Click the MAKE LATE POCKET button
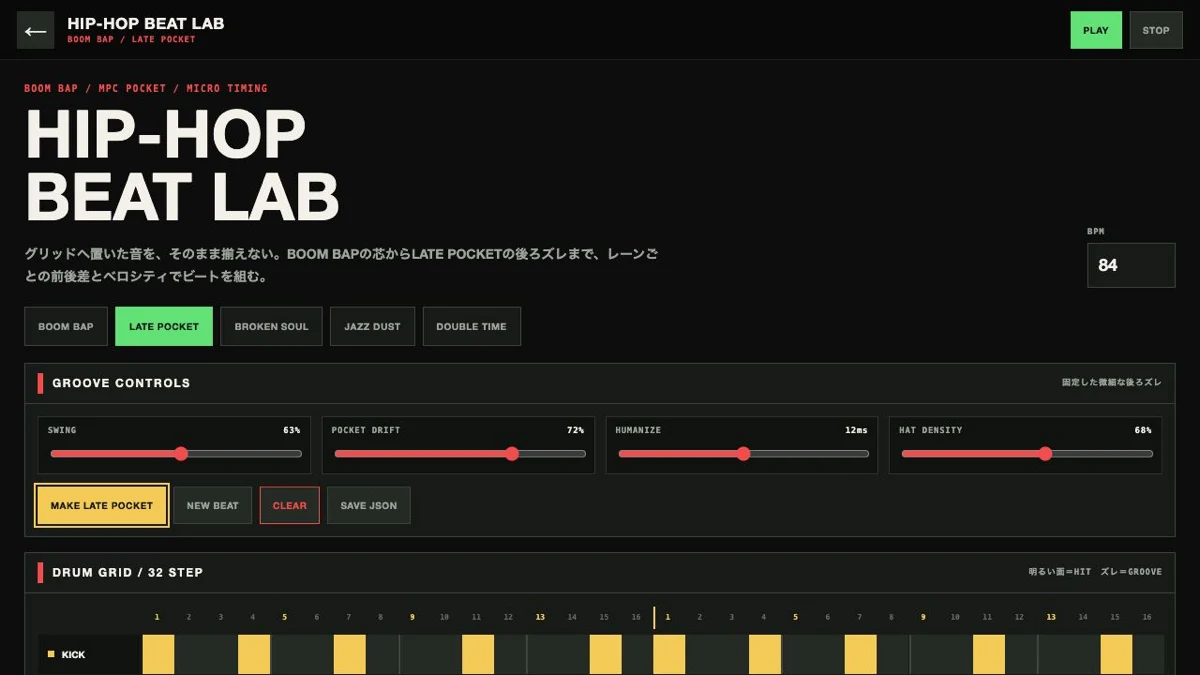Image resolution: width=1200 pixels, height=675 pixels. click(102, 505)
